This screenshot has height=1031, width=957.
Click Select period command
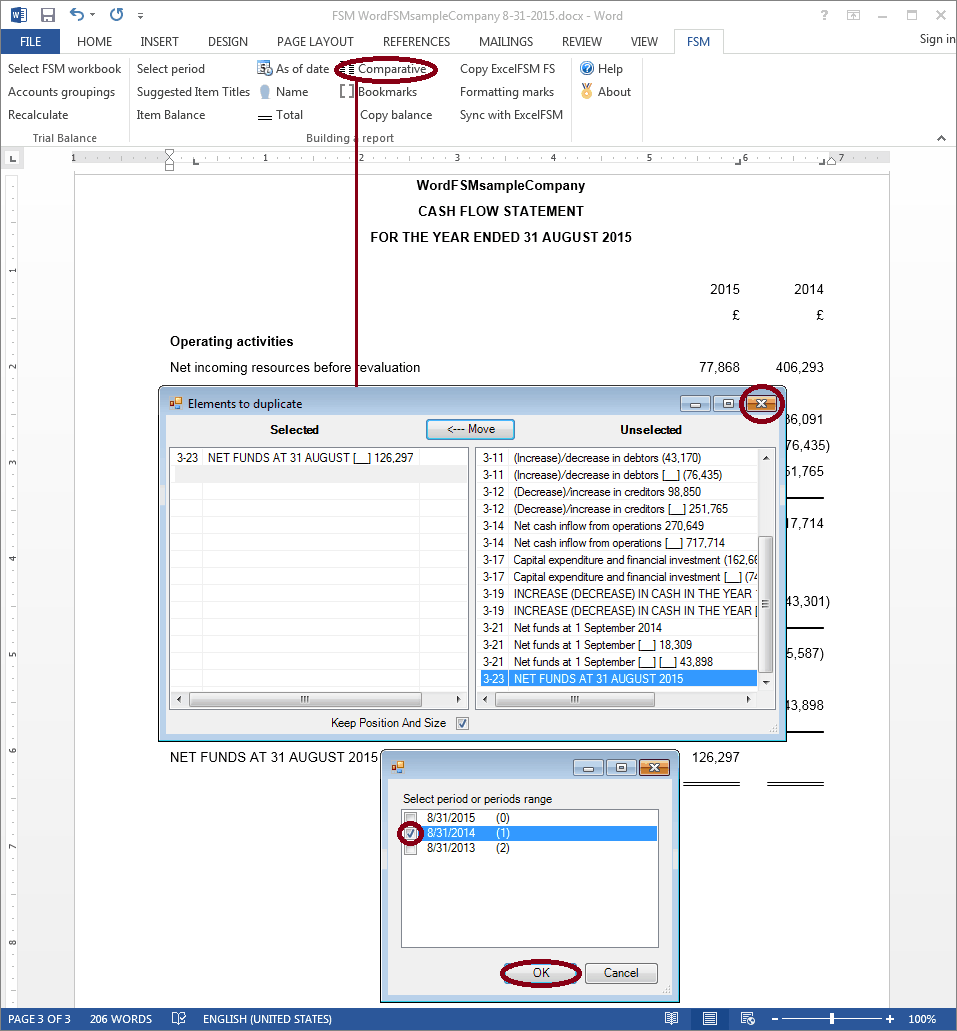tap(170, 68)
